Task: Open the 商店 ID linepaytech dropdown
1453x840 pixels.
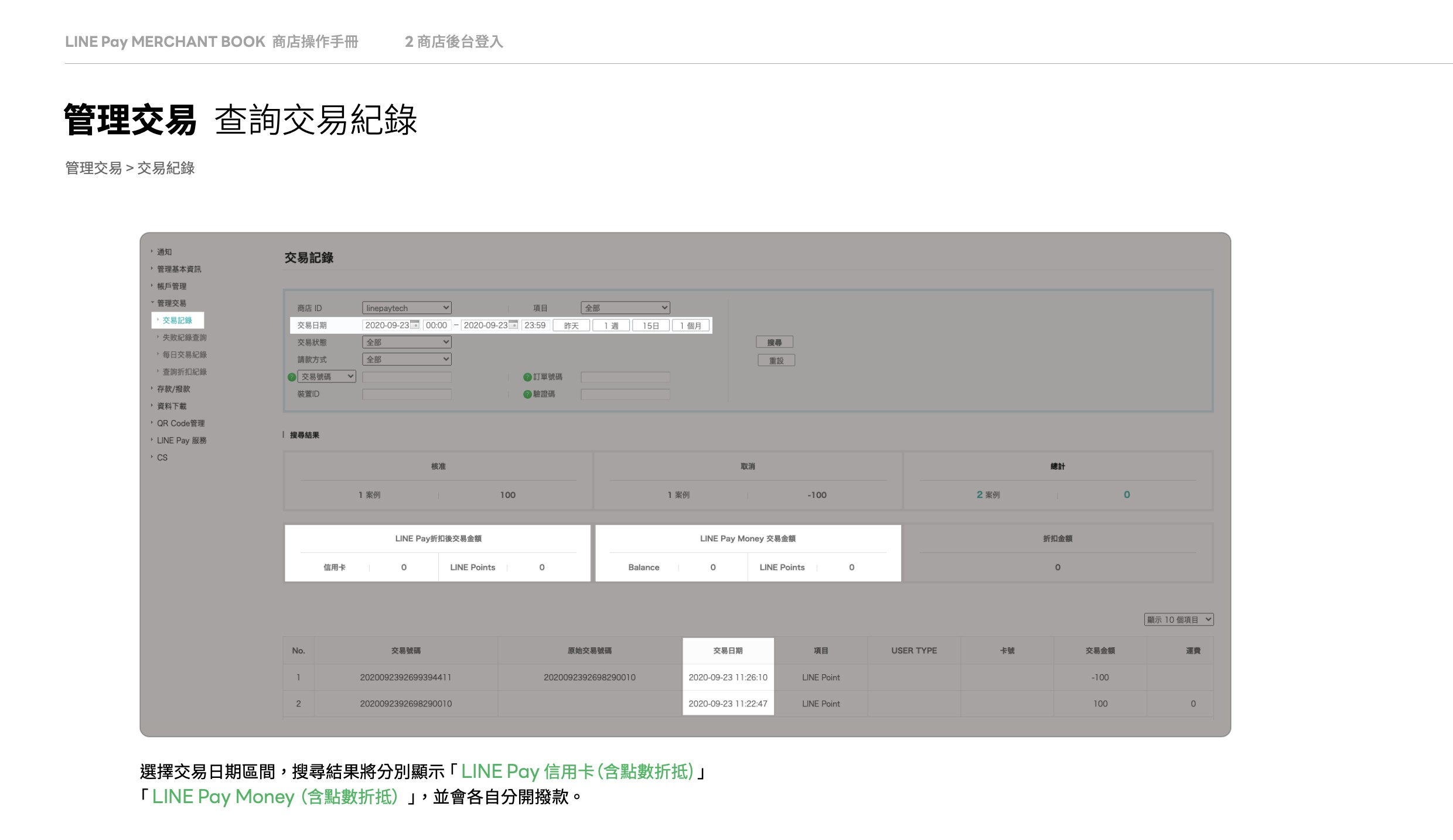Action: (x=407, y=308)
